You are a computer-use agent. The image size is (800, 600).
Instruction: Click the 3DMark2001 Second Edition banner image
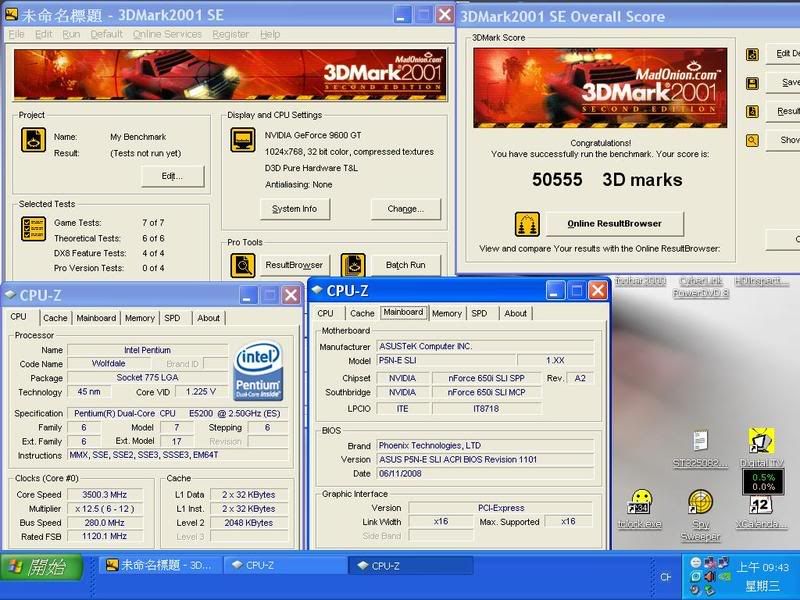[230, 74]
